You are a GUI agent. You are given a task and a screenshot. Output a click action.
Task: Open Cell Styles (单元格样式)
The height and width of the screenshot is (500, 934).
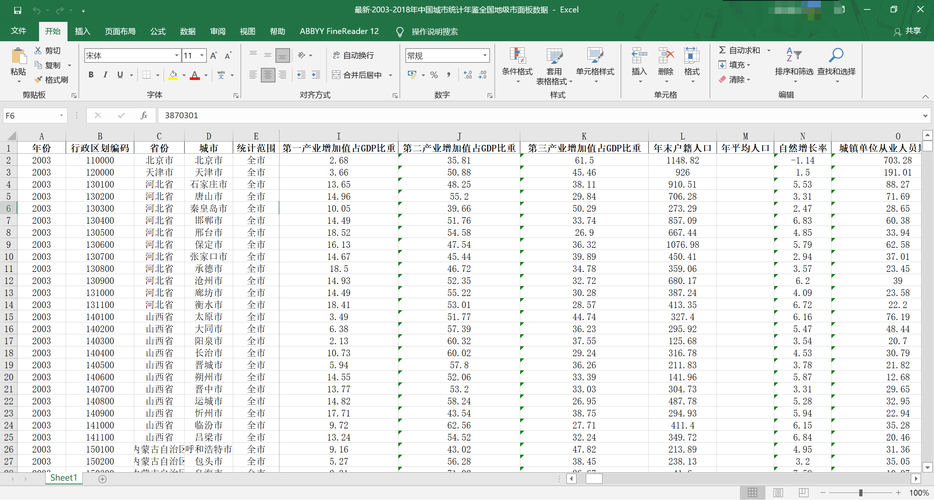click(595, 64)
